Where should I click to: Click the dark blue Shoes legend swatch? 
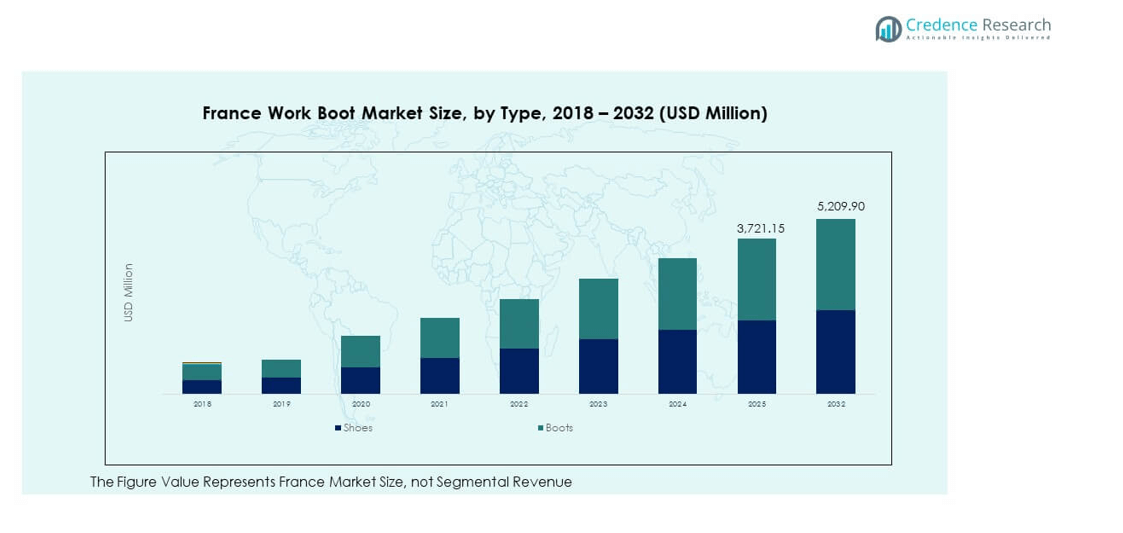pyautogui.click(x=338, y=428)
